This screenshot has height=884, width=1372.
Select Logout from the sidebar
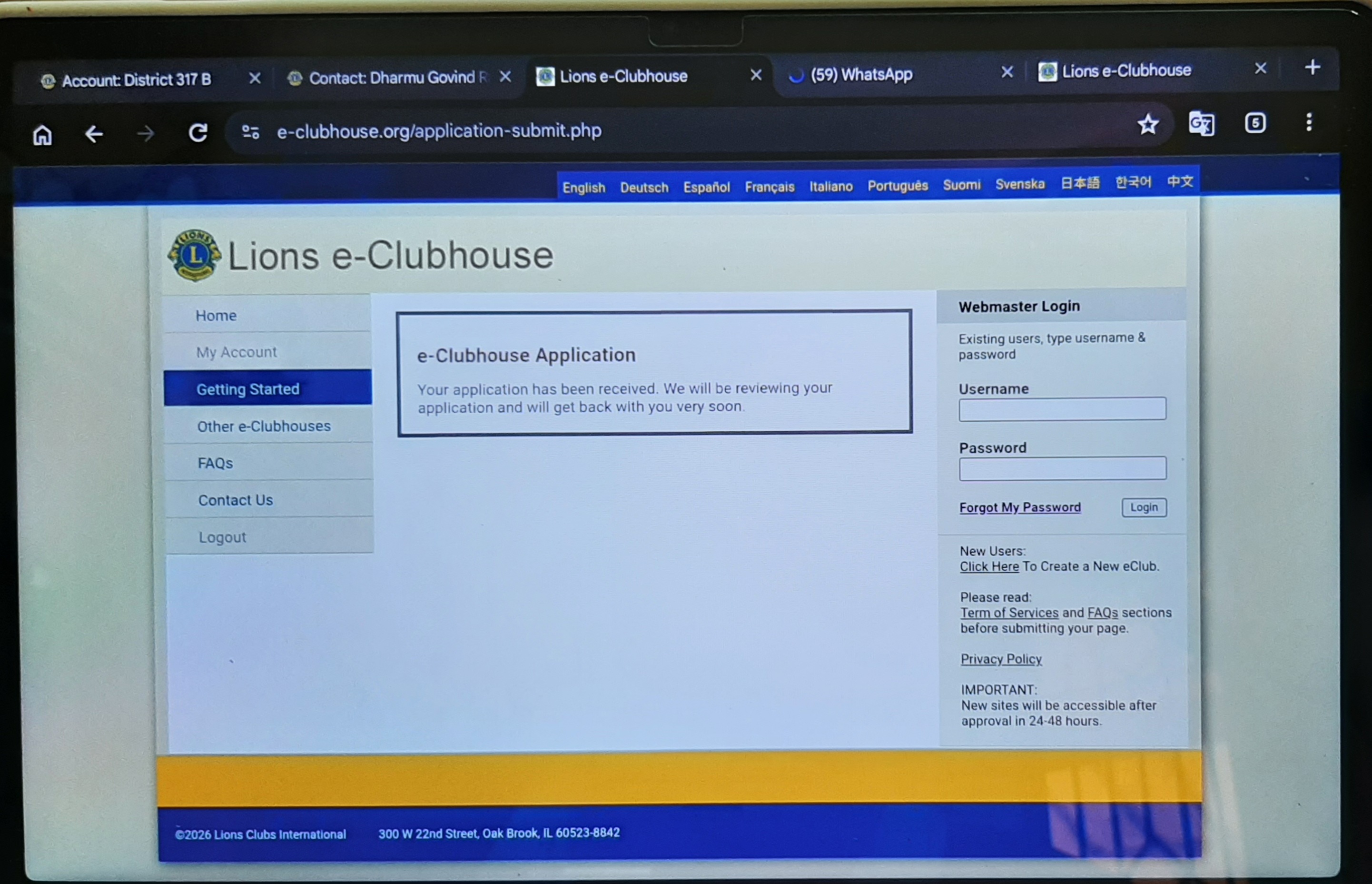point(223,536)
